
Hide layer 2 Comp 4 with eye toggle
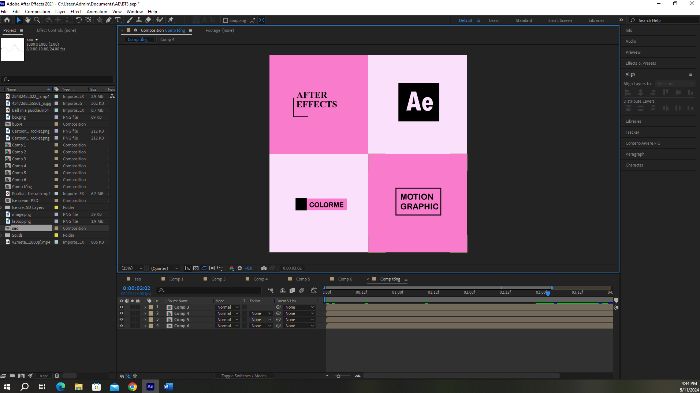click(121, 314)
